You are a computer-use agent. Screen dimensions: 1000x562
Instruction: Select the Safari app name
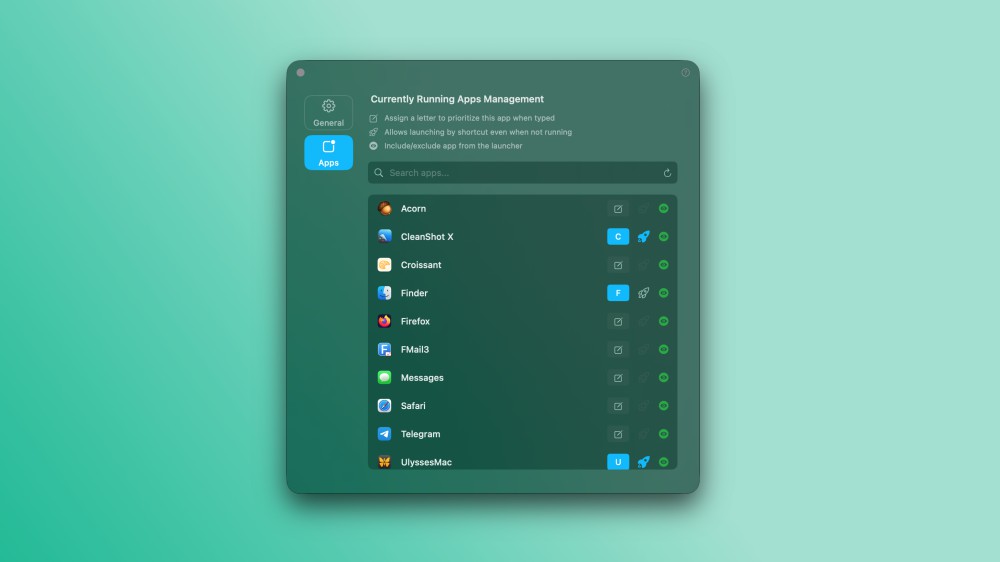click(x=413, y=406)
